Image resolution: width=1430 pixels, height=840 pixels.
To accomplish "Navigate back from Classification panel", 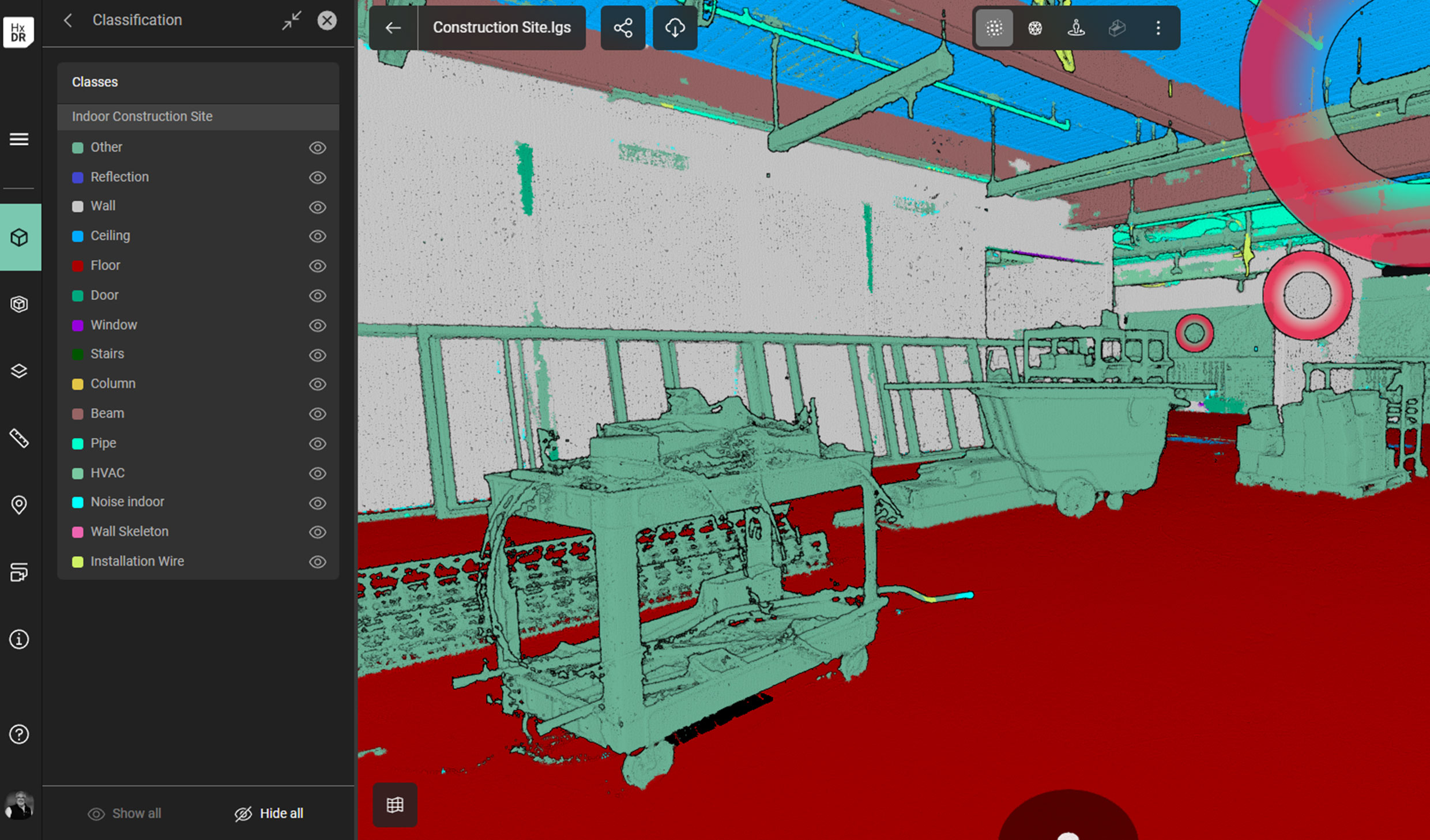I will point(68,21).
